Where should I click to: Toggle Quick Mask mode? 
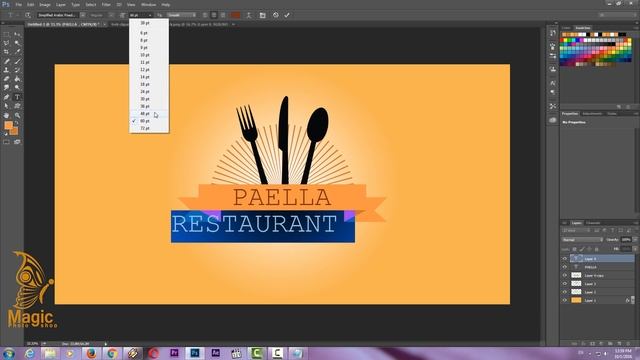point(7,142)
